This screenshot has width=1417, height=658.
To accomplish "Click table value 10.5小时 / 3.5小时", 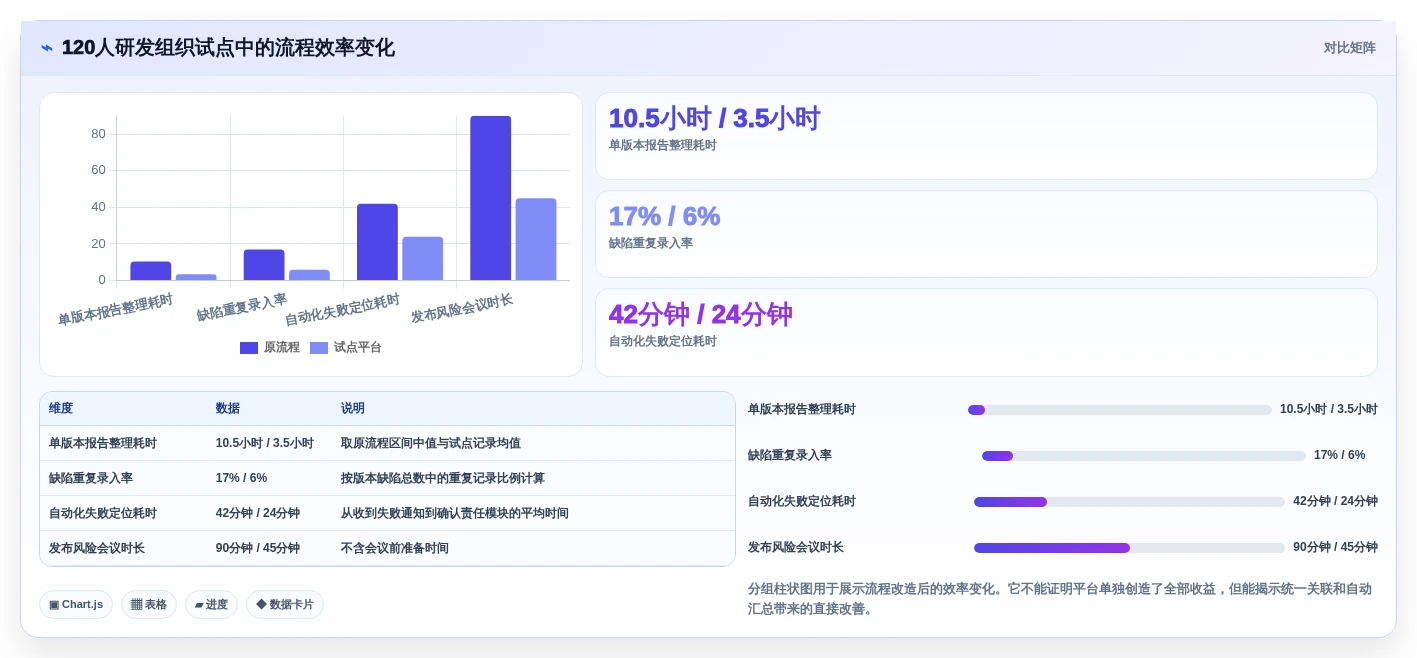I will click(x=265, y=443).
